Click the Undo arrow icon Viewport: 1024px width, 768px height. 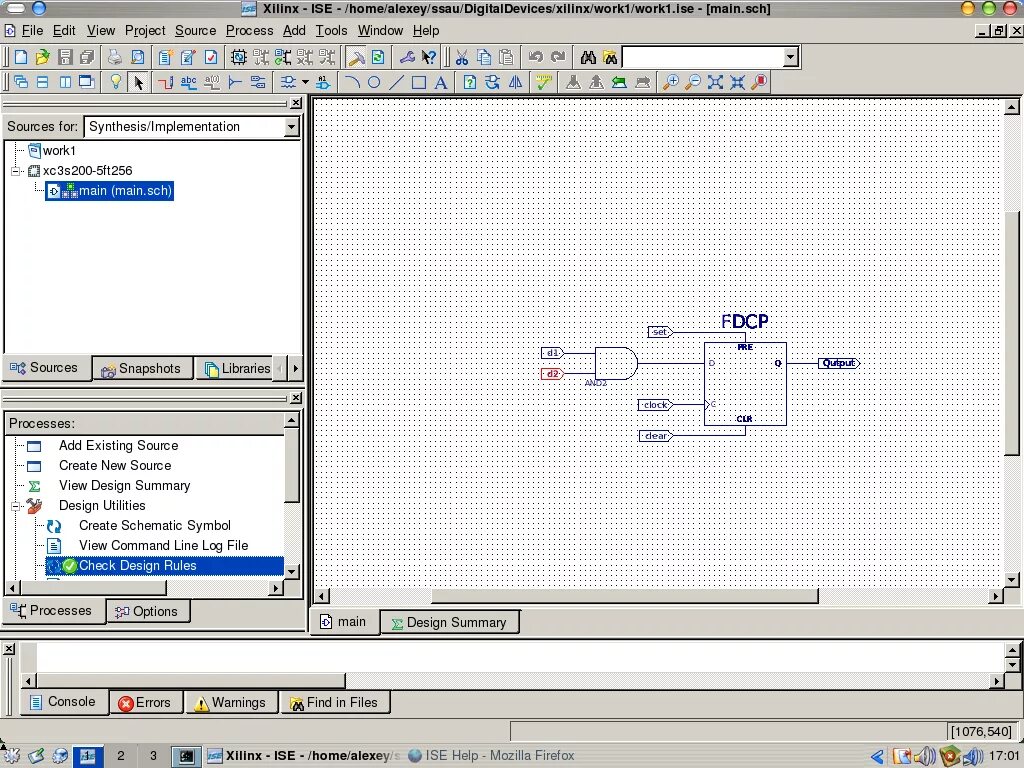[536, 57]
